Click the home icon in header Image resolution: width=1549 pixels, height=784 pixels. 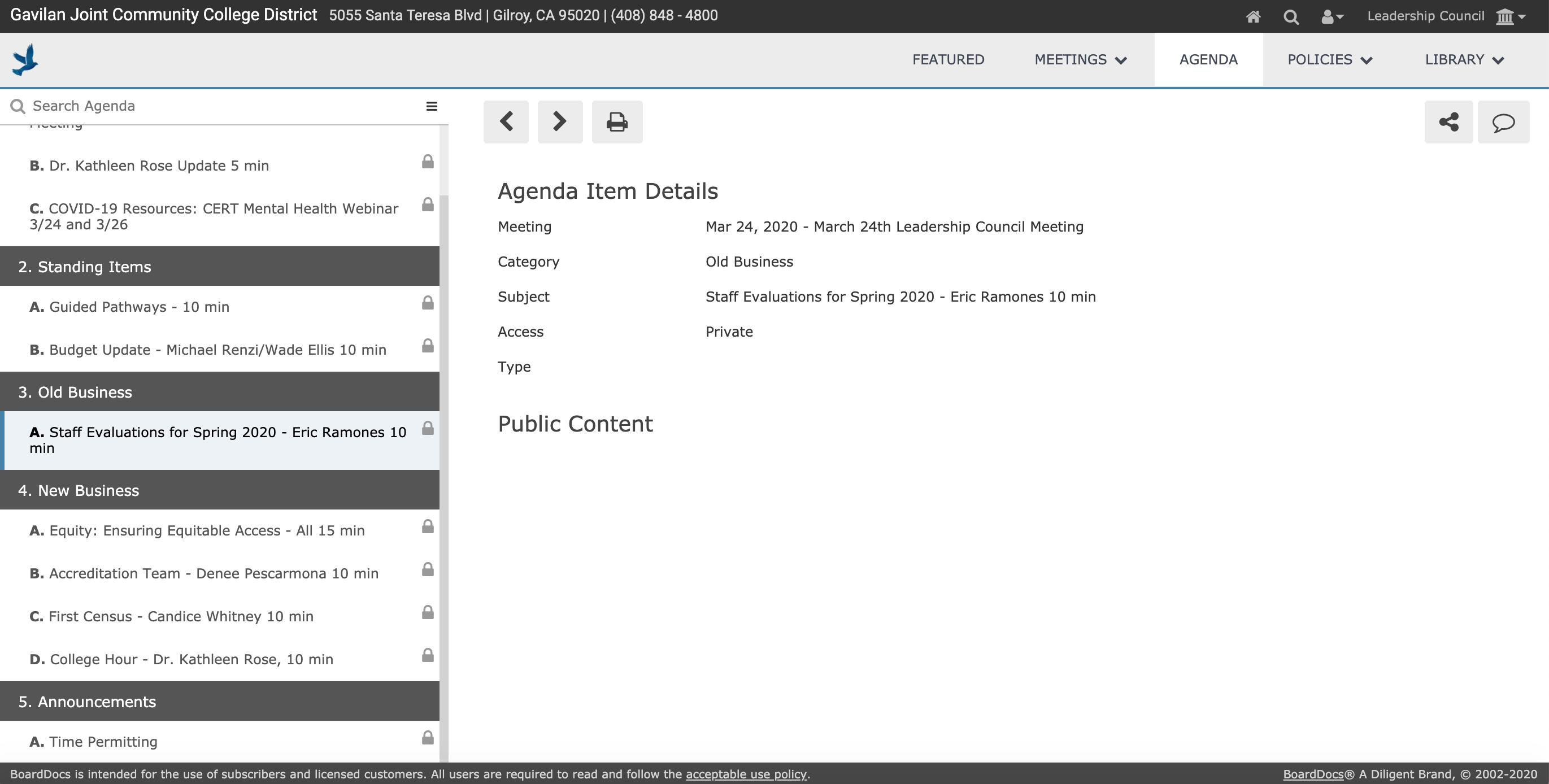1253,16
